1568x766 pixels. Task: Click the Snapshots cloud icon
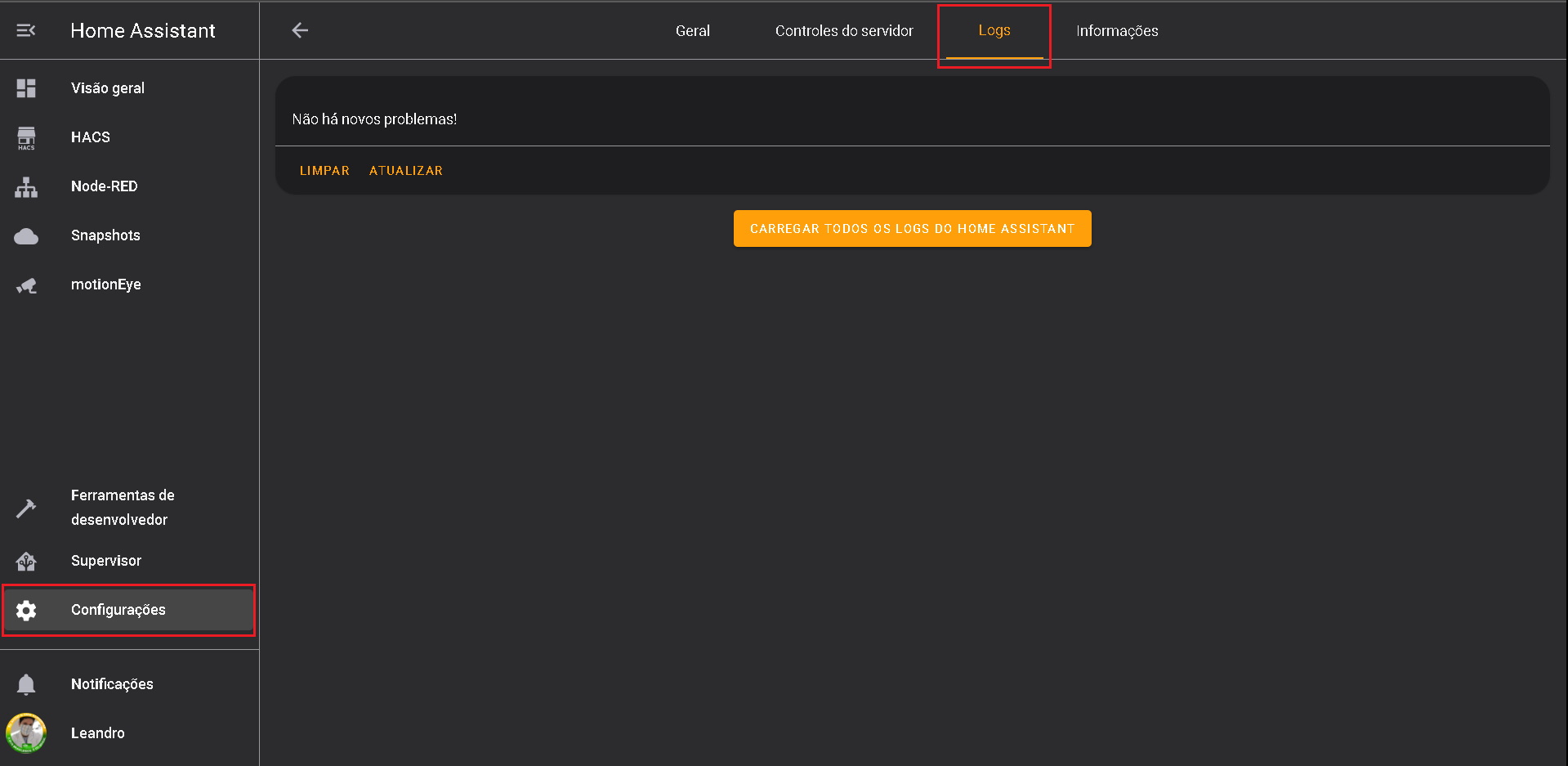pyautogui.click(x=26, y=236)
